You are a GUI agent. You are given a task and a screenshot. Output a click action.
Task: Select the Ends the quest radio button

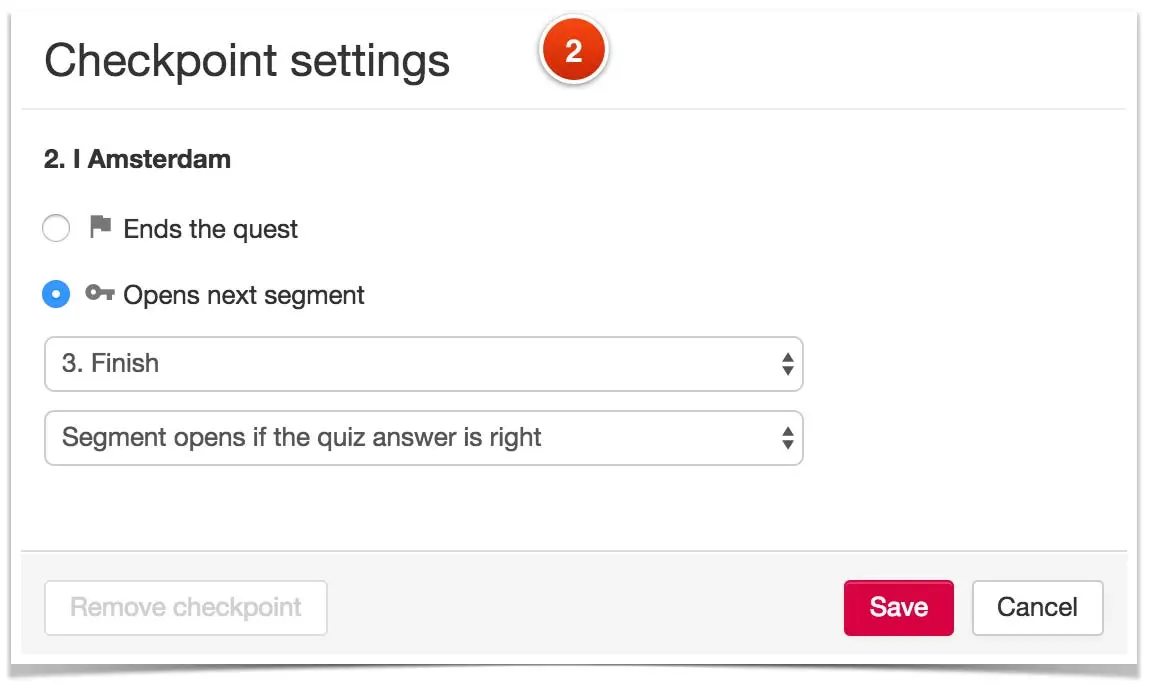pyautogui.click(x=56, y=228)
